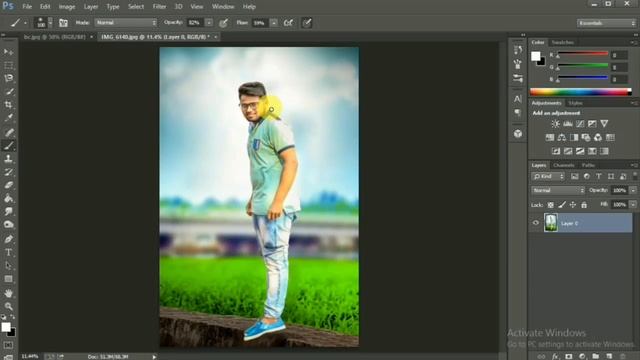Select the Paint Bucket tool
640x360 pixels.
(8, 198)
